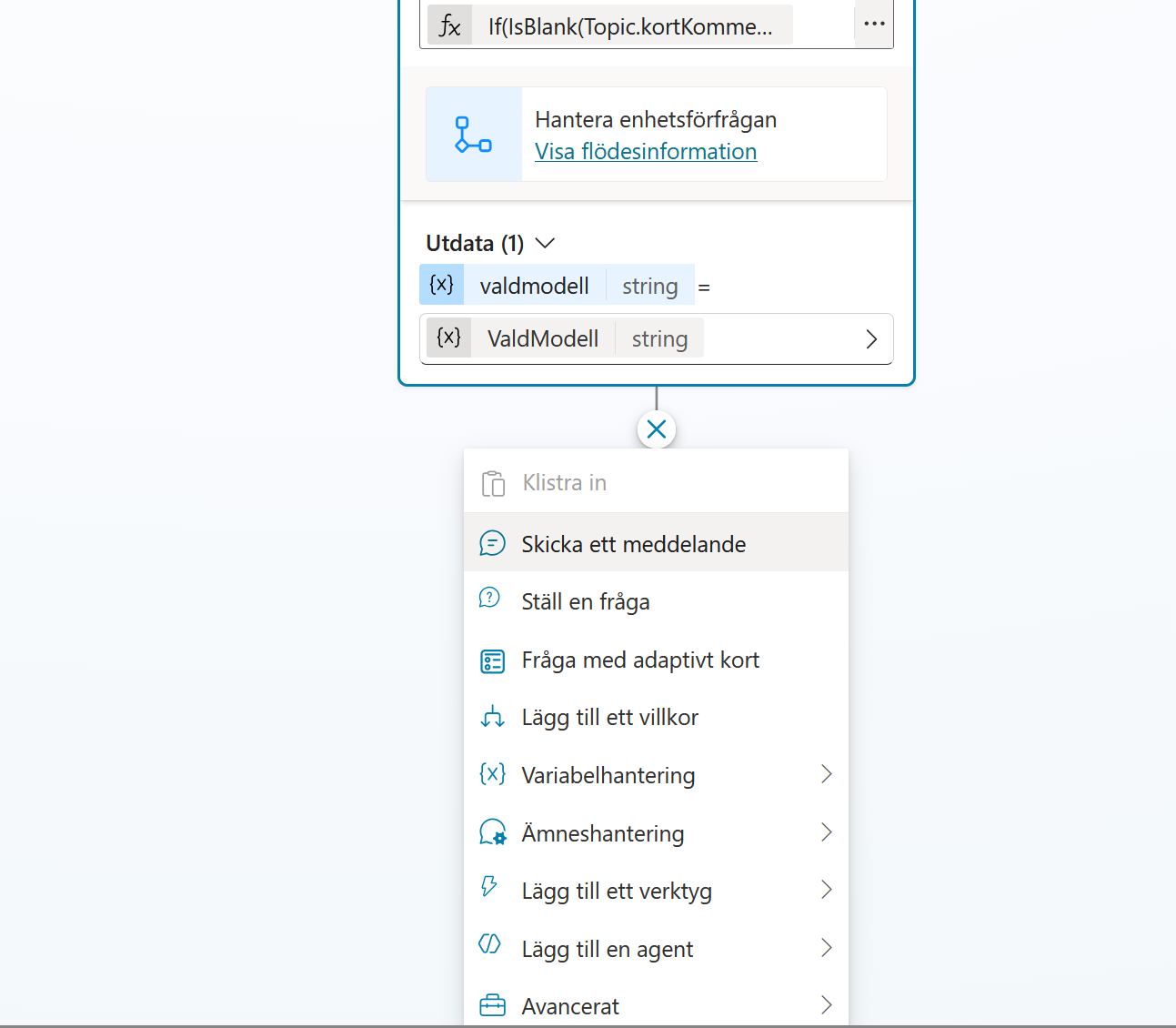The image size is (1176, 1028).
Task: Click the If(IsBlank(Topic.kortKomme... formula field
Action: (631, 25)
